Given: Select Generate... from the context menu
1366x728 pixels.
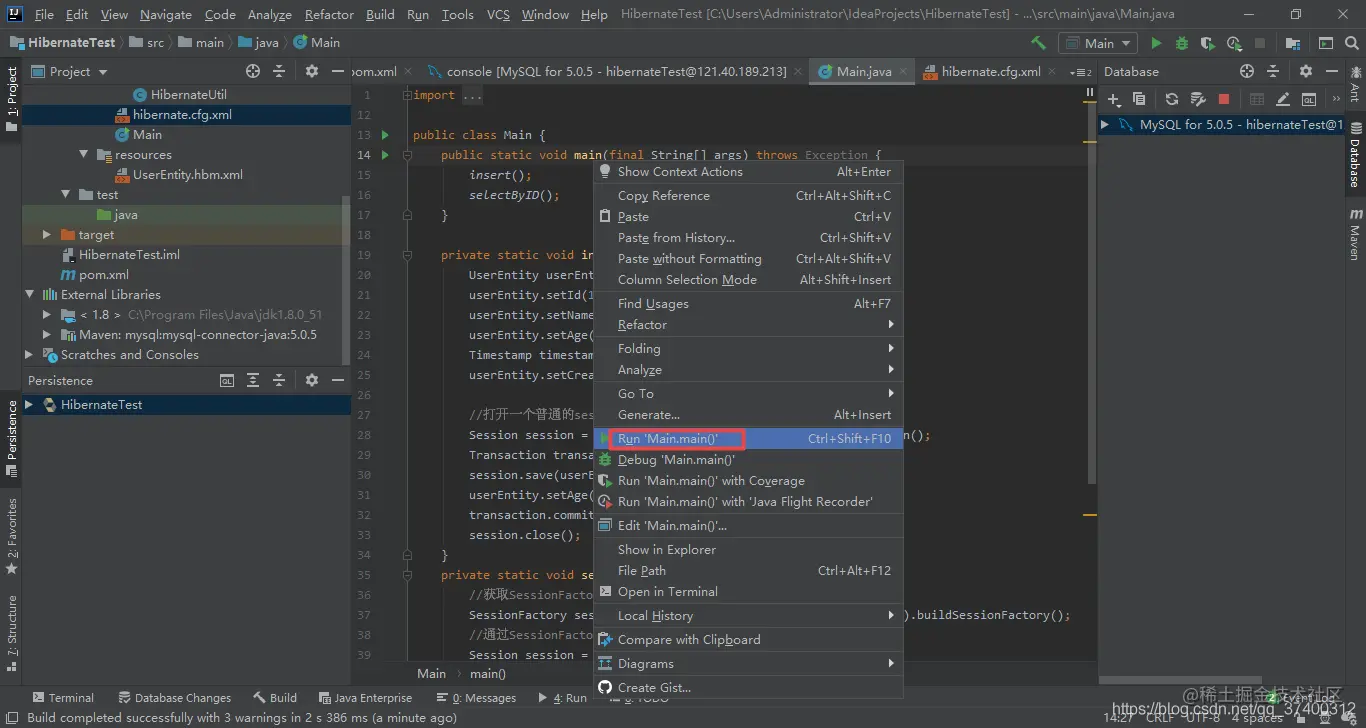Looking at the screenshot, I should [749, 415].
